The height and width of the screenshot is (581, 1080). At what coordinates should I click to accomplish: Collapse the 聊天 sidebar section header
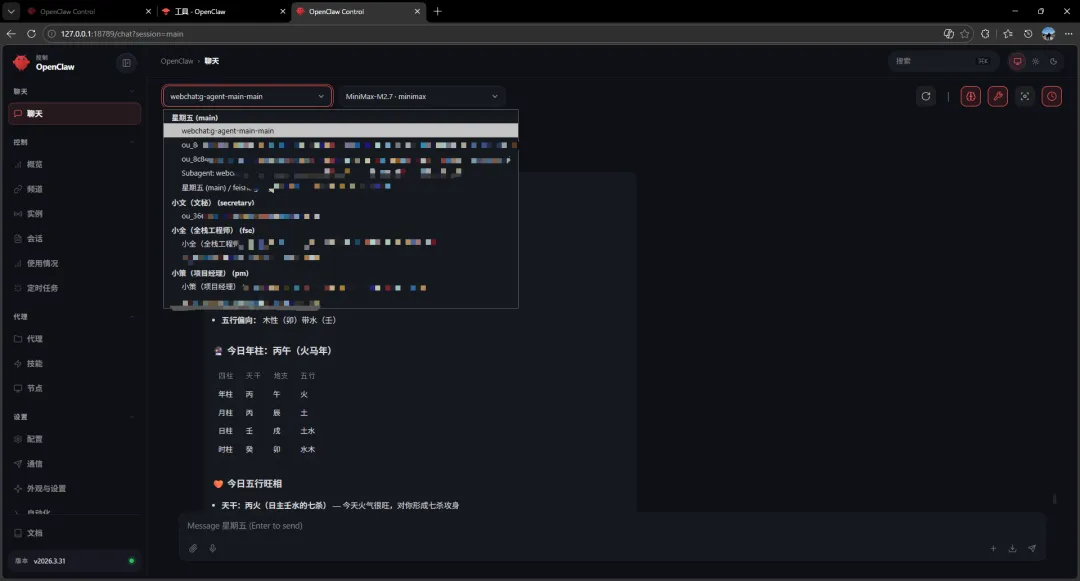[74, 92]
